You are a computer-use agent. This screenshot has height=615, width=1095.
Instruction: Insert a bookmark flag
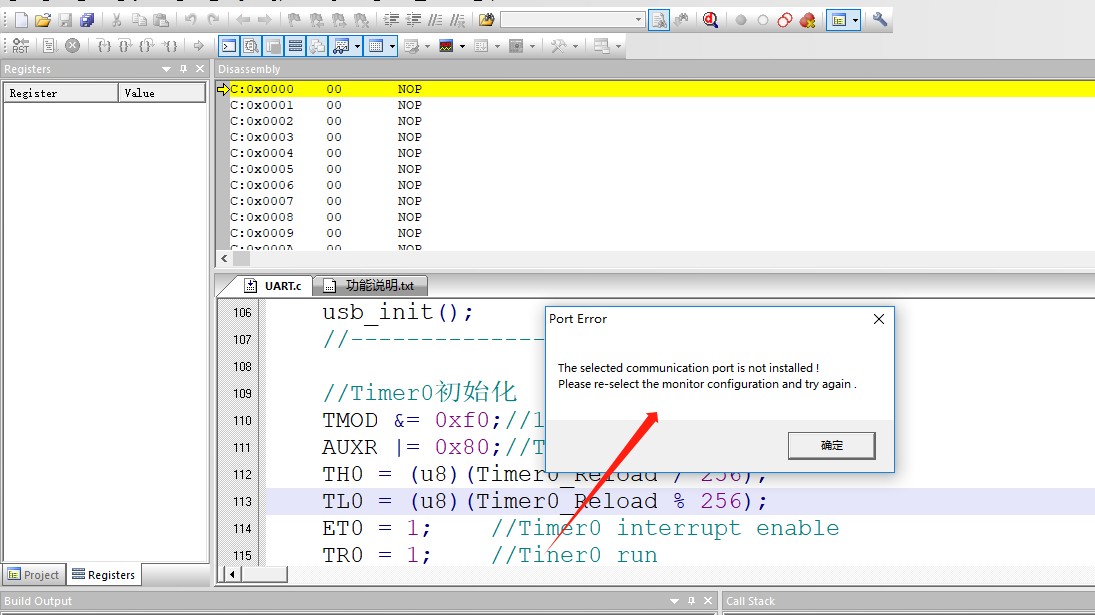(x=294, y=20)
